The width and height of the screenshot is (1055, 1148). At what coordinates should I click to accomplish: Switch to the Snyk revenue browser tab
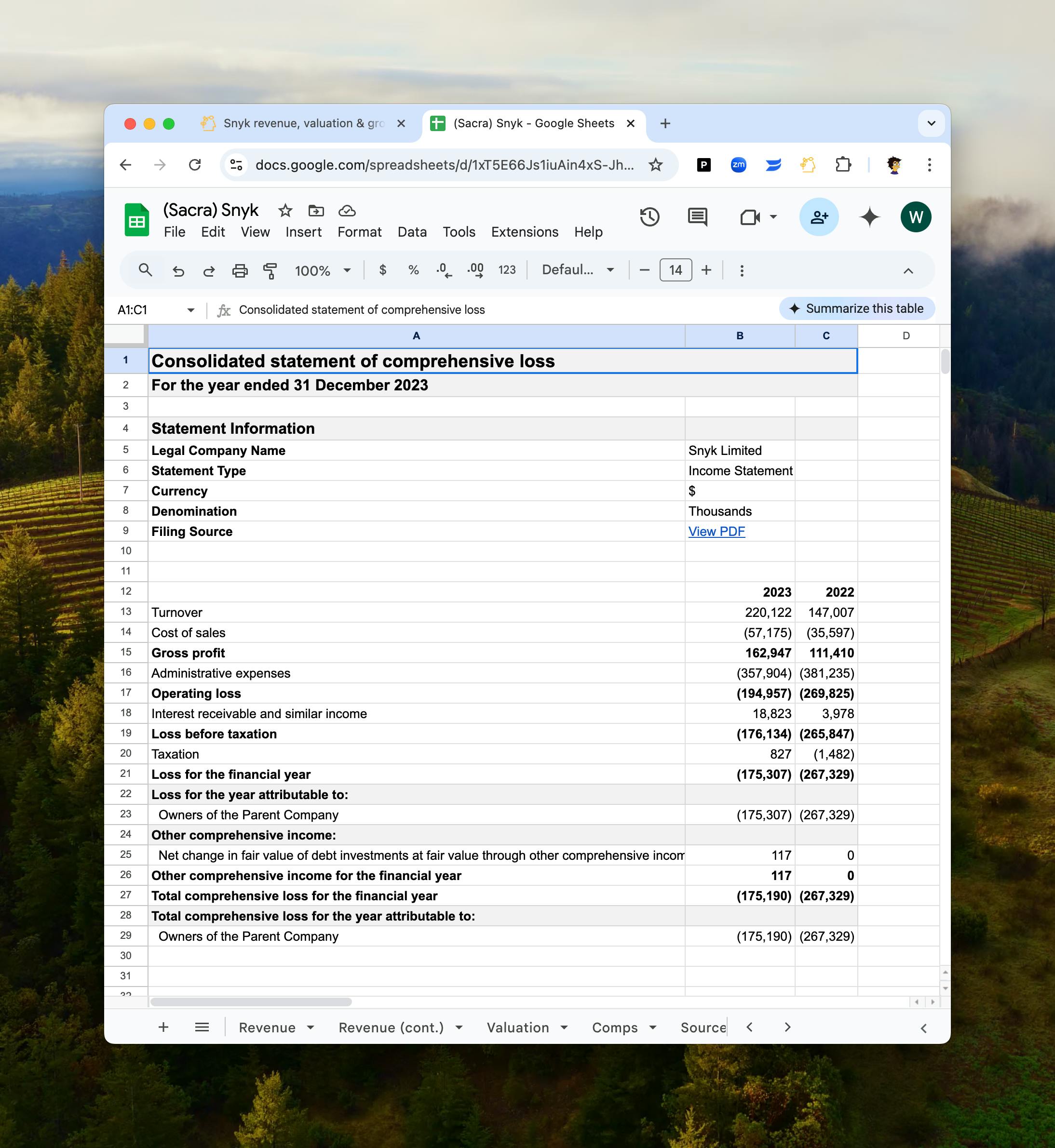(x=304, y=123)
